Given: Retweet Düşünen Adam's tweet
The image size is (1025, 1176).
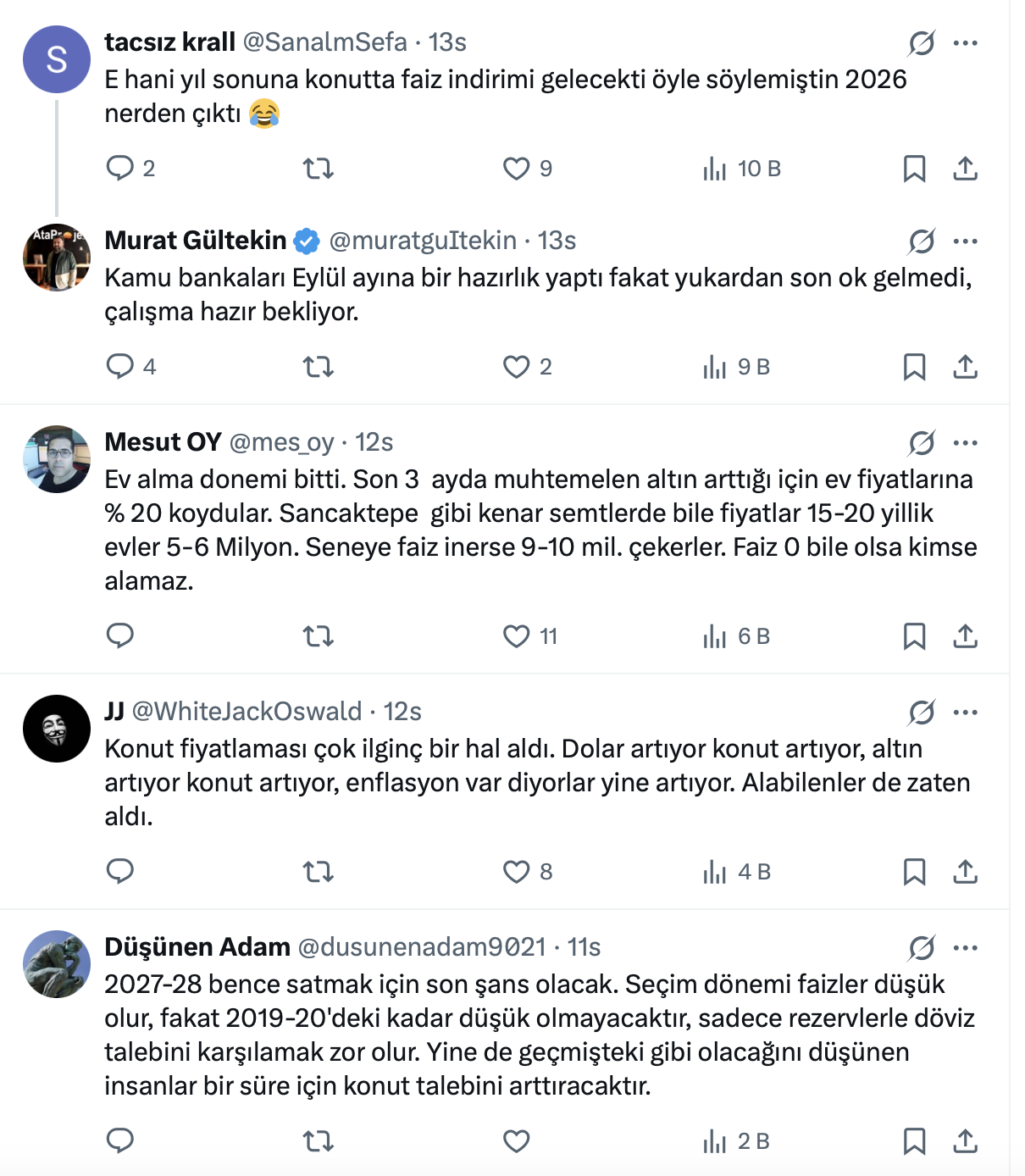Looking at the screenshot, I should [x=319, y=1141].
